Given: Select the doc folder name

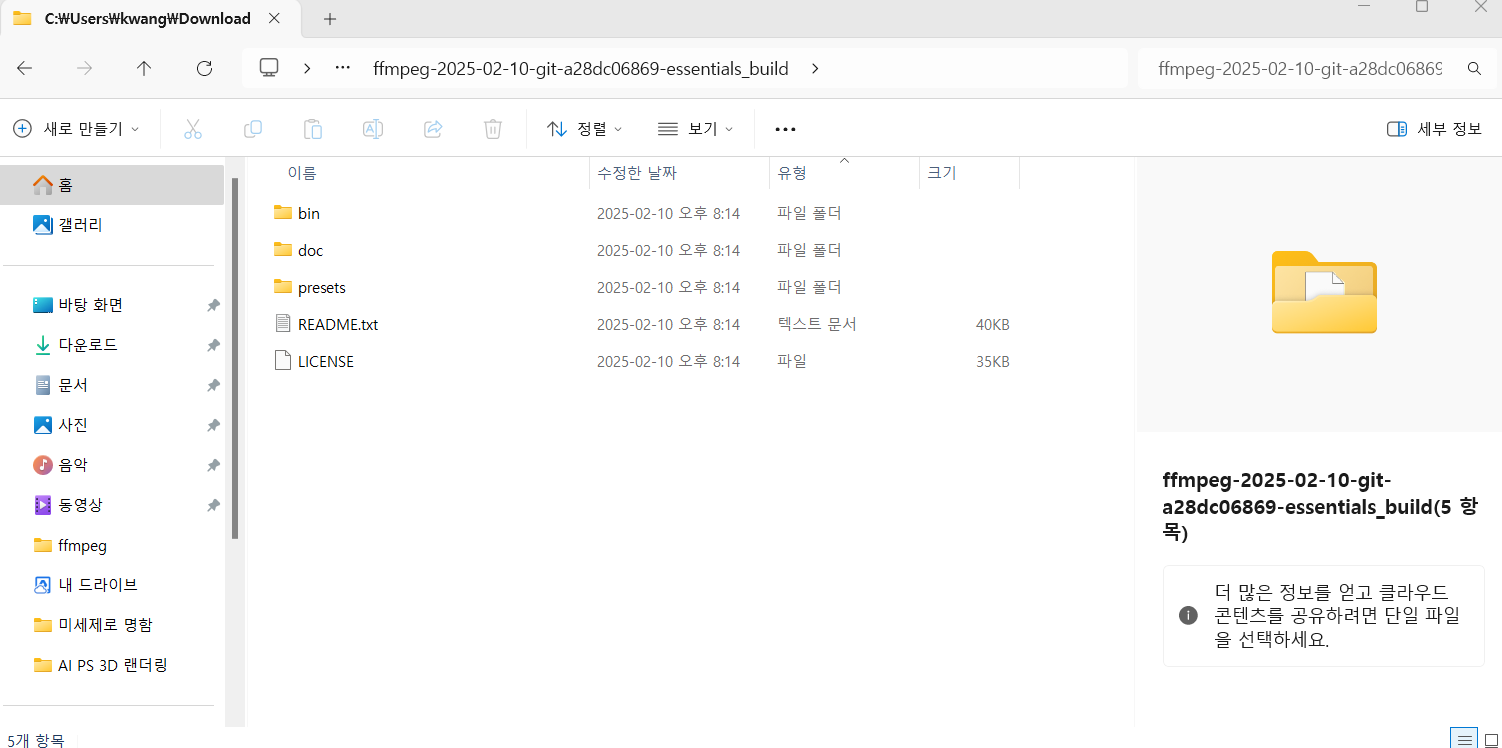Looking at the screenshot, I should click(310, 250).
